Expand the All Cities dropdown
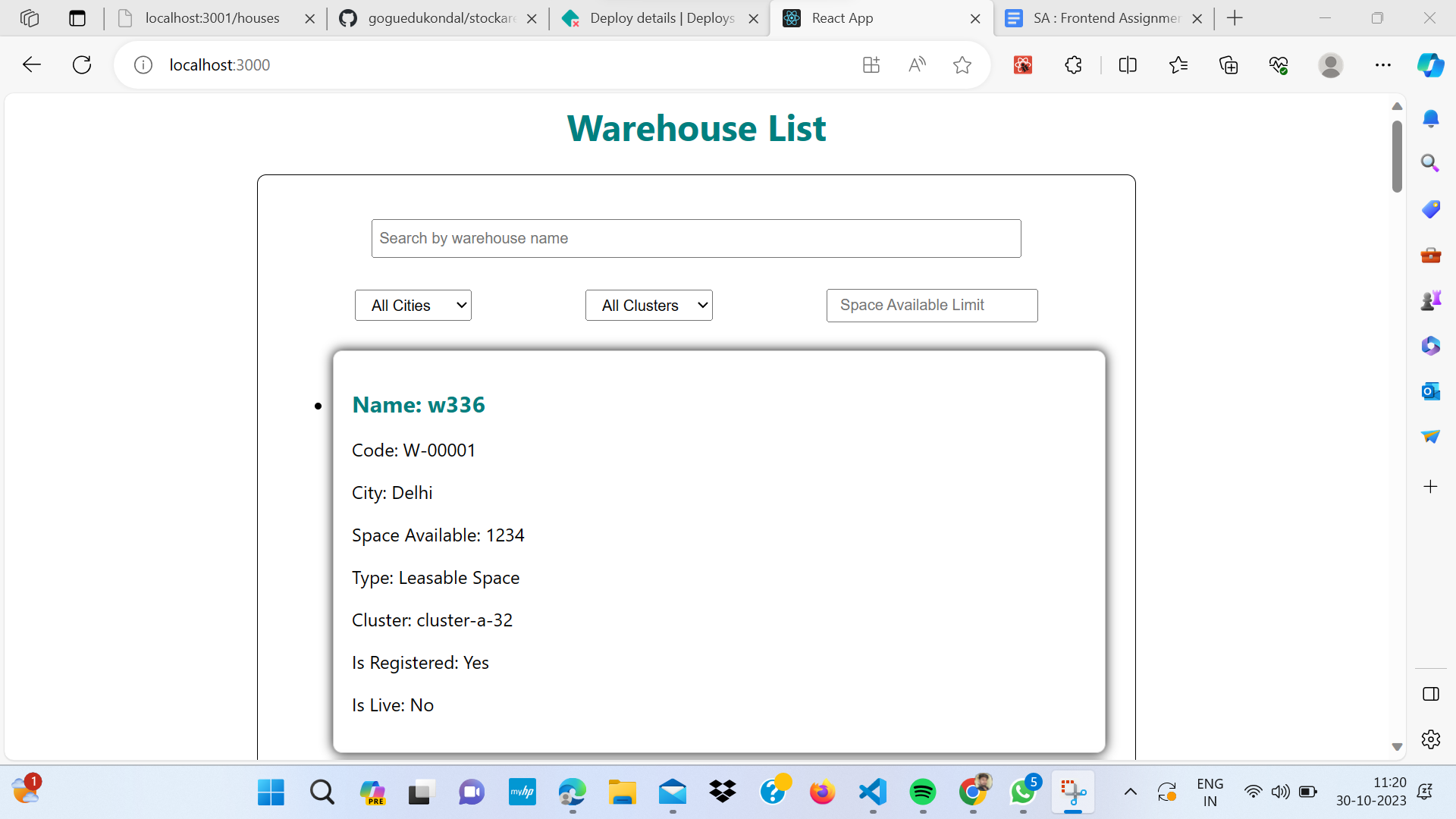Screen dimensions: 1456x819 pos(413,306)
